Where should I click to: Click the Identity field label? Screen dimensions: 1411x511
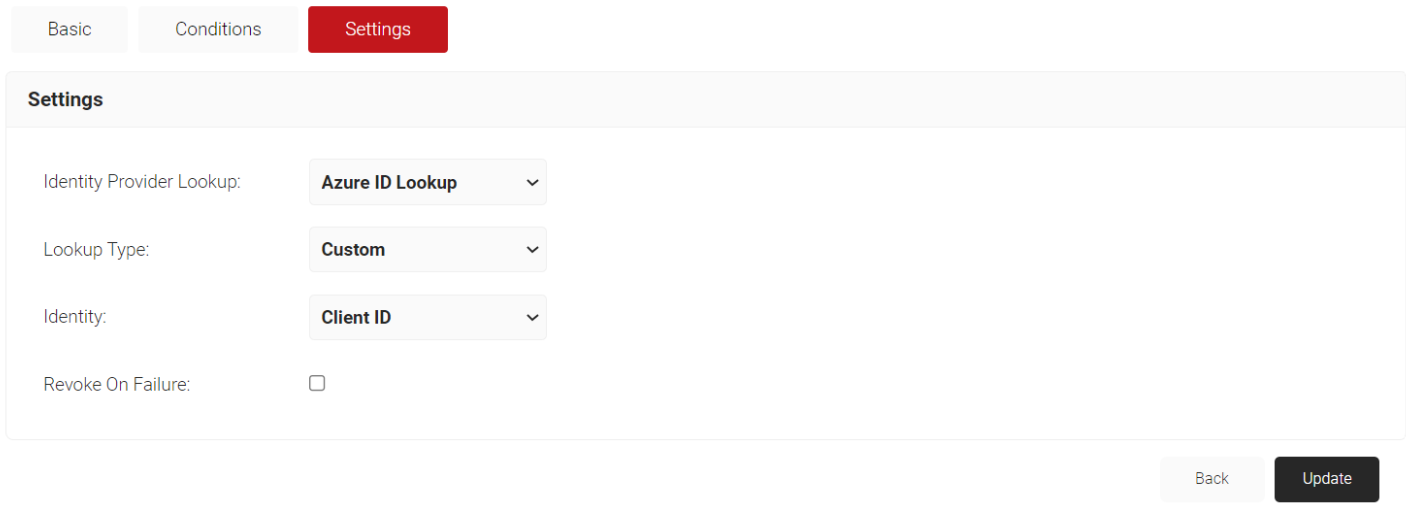point(75,317)
